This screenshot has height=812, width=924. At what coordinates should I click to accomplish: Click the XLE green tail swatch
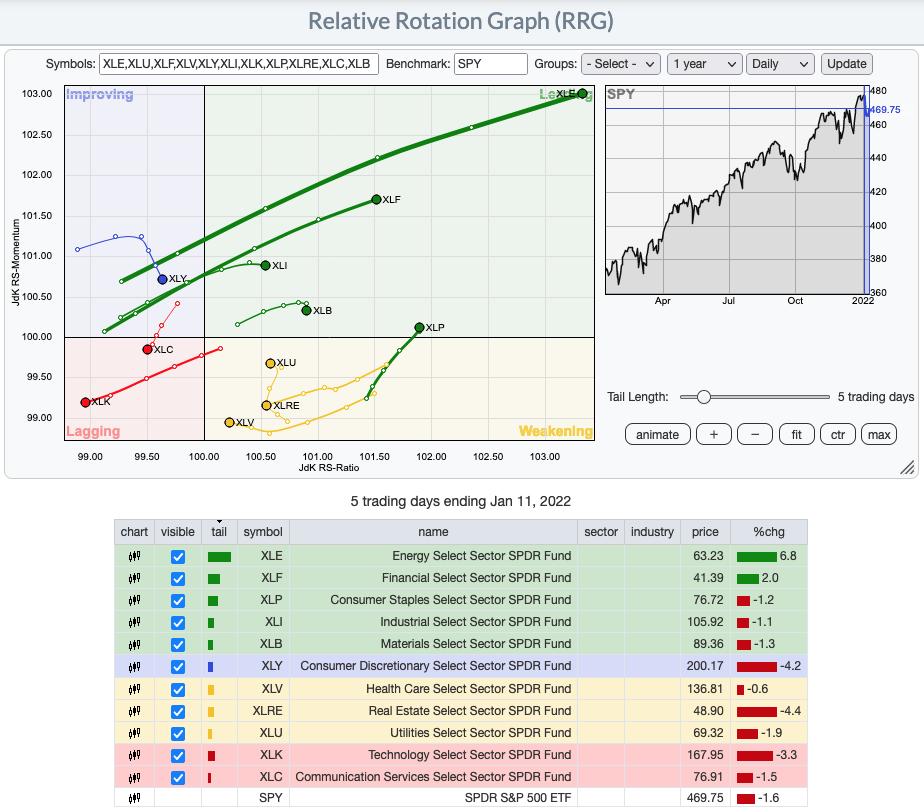coord(219,557)
